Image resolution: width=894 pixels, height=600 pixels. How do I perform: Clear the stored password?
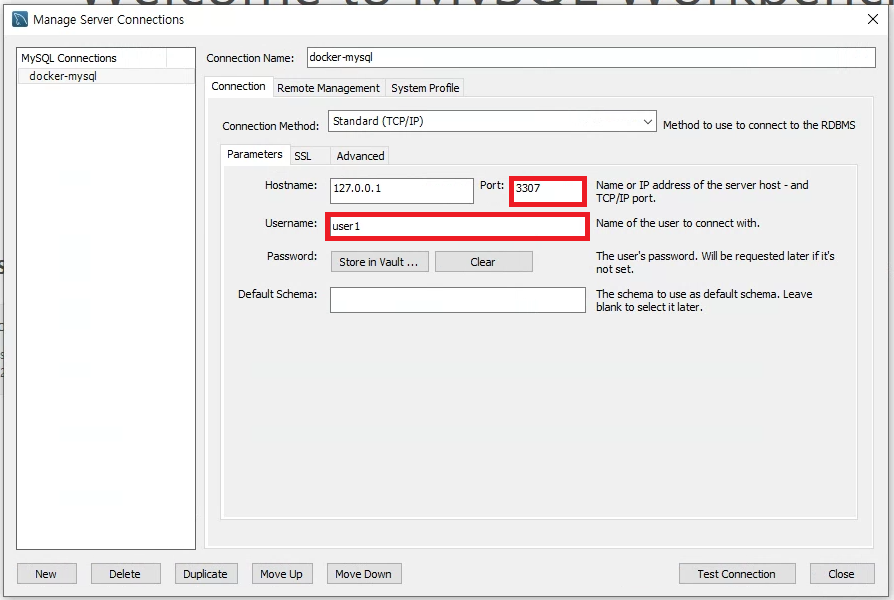pyautogui.click(x=483, y=262)
